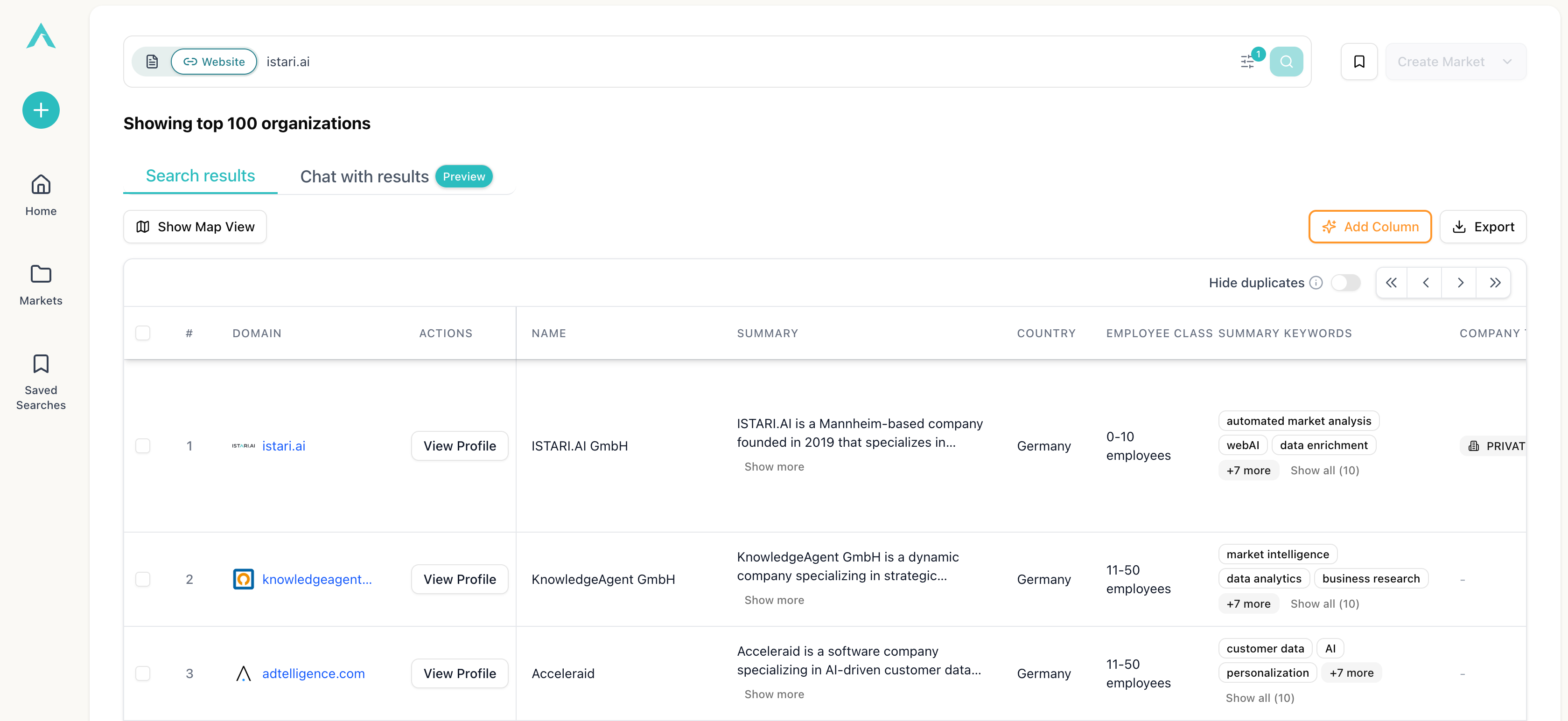The image size is (1568, 721).
Task: Jump to first page double chevron
Action: (x=1392, y=283)
